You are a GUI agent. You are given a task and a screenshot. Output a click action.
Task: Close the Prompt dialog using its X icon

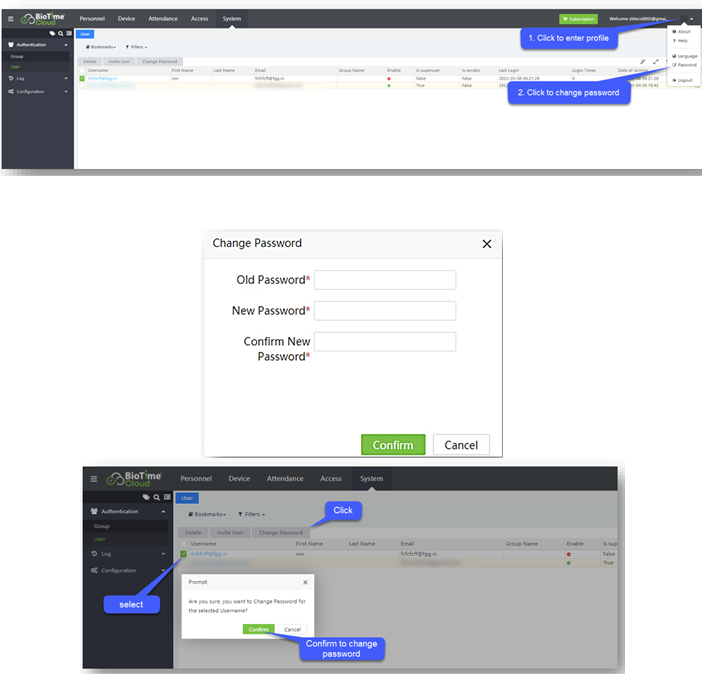pos(305,581)
